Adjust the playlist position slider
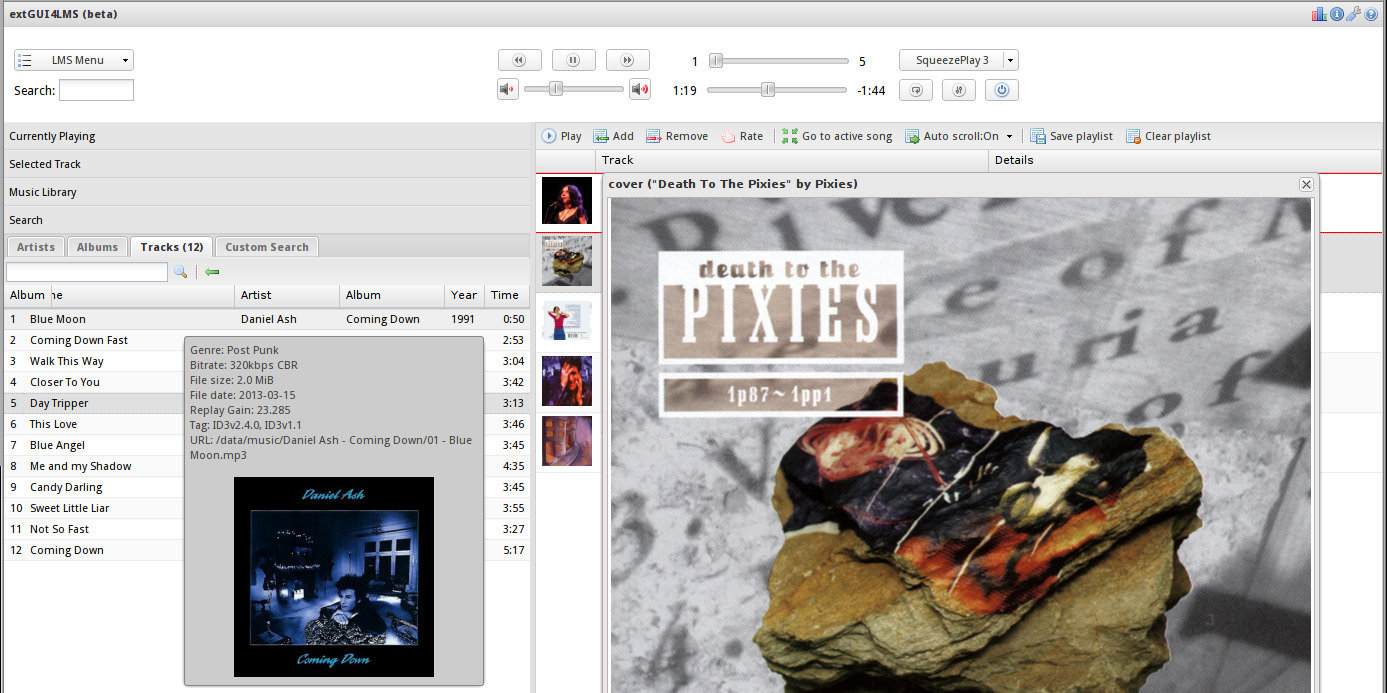 tap(778, 60)
